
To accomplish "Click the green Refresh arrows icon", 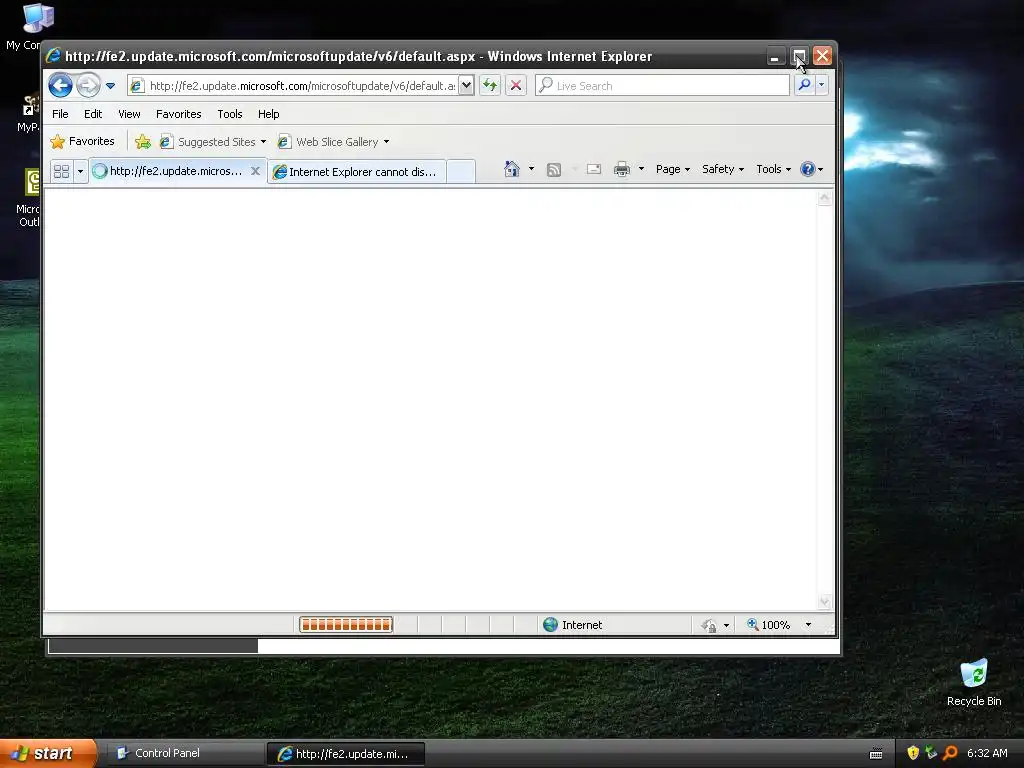I will [490, 86].
